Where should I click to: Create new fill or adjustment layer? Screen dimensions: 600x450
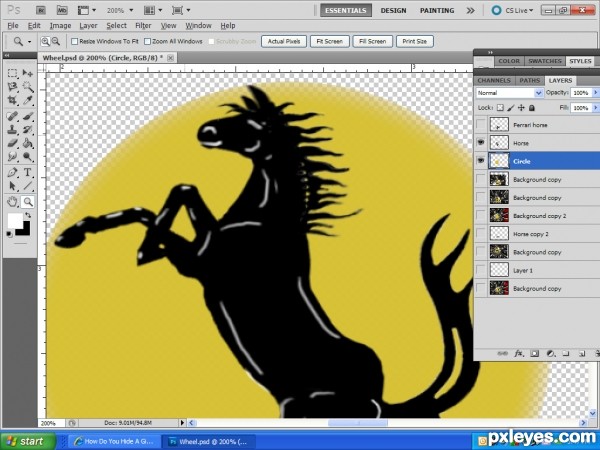pos(551,354)
